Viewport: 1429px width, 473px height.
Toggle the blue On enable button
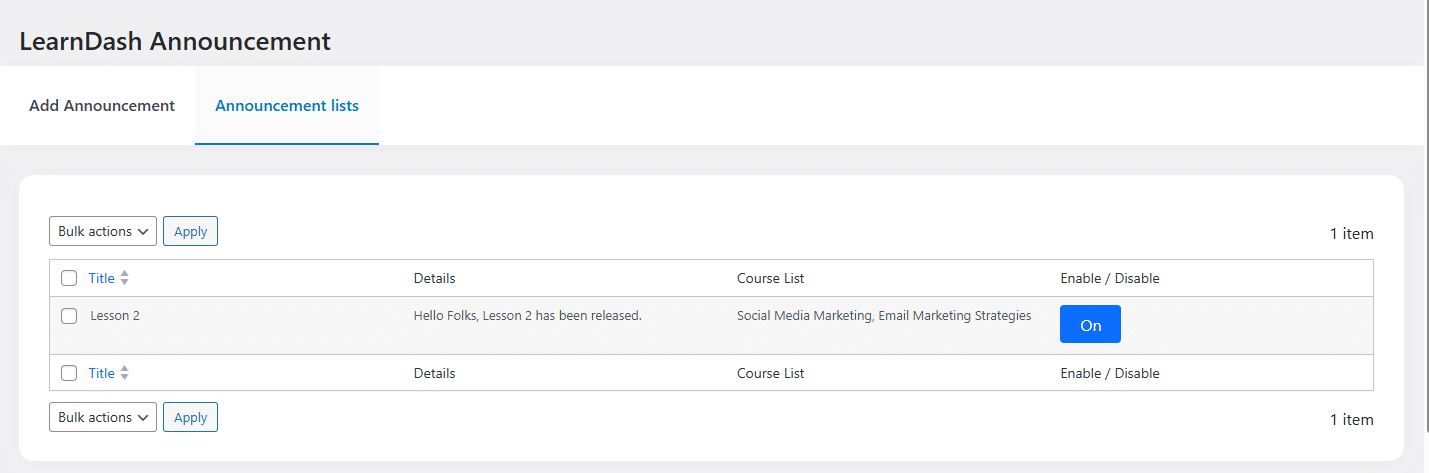click(1090, 324)
